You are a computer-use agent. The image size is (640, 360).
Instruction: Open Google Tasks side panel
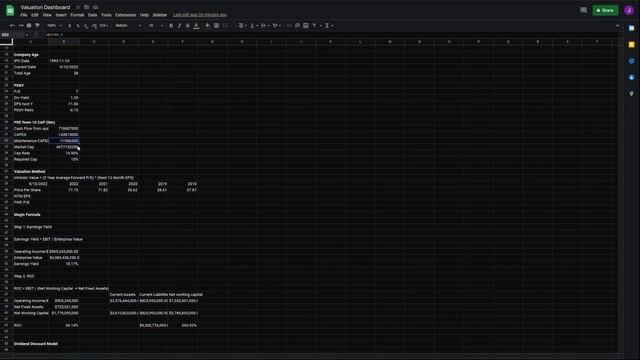[631, 61]
